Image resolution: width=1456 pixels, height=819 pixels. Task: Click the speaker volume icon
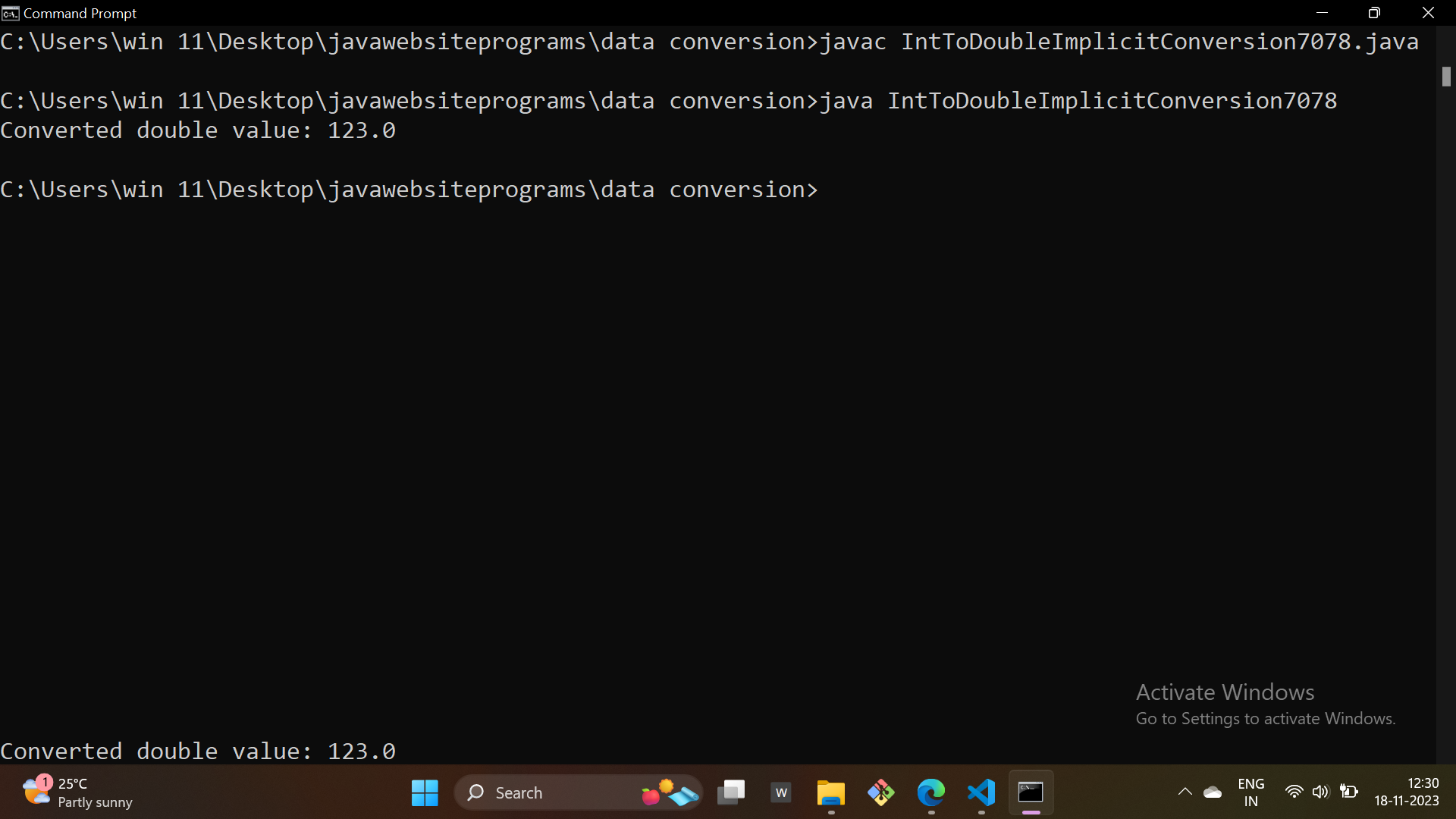tap(1320, 792)
